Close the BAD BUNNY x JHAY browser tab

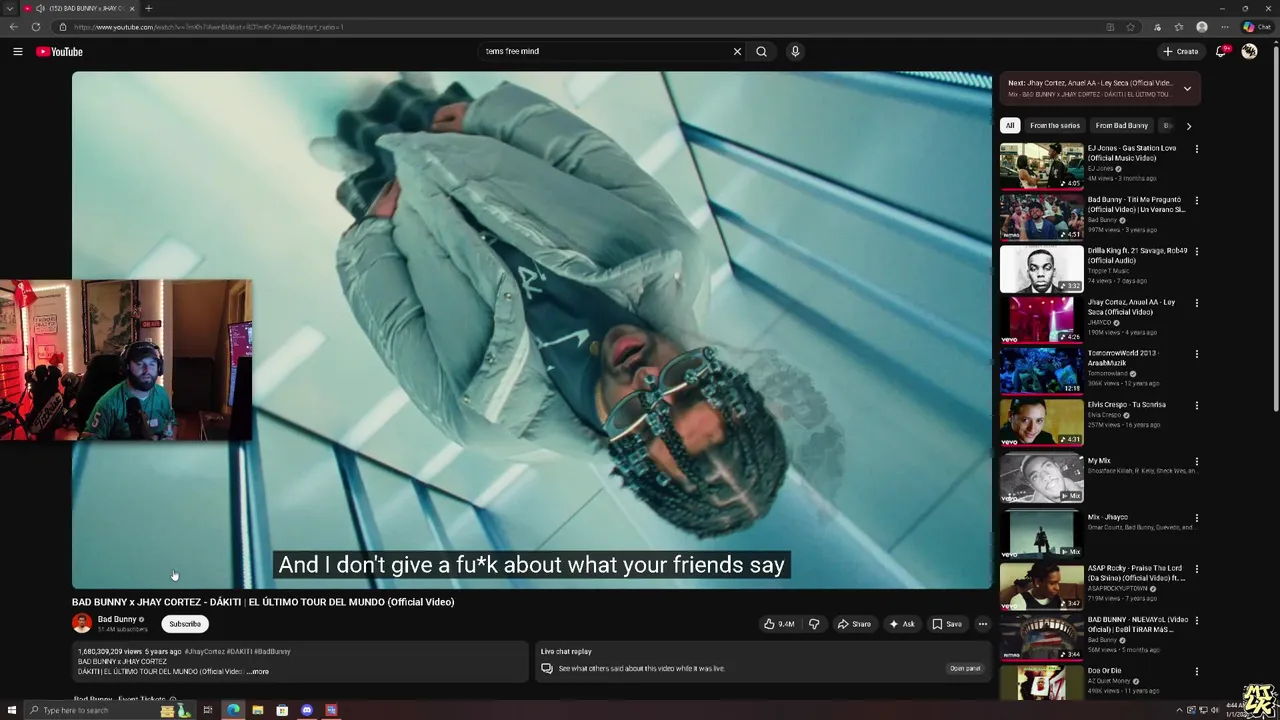pos(132,8)
